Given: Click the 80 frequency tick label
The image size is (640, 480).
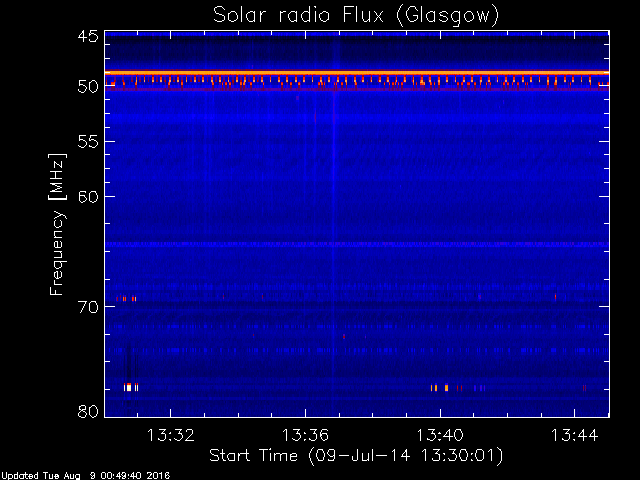Looking at the screenshot, I should [88, 411].
